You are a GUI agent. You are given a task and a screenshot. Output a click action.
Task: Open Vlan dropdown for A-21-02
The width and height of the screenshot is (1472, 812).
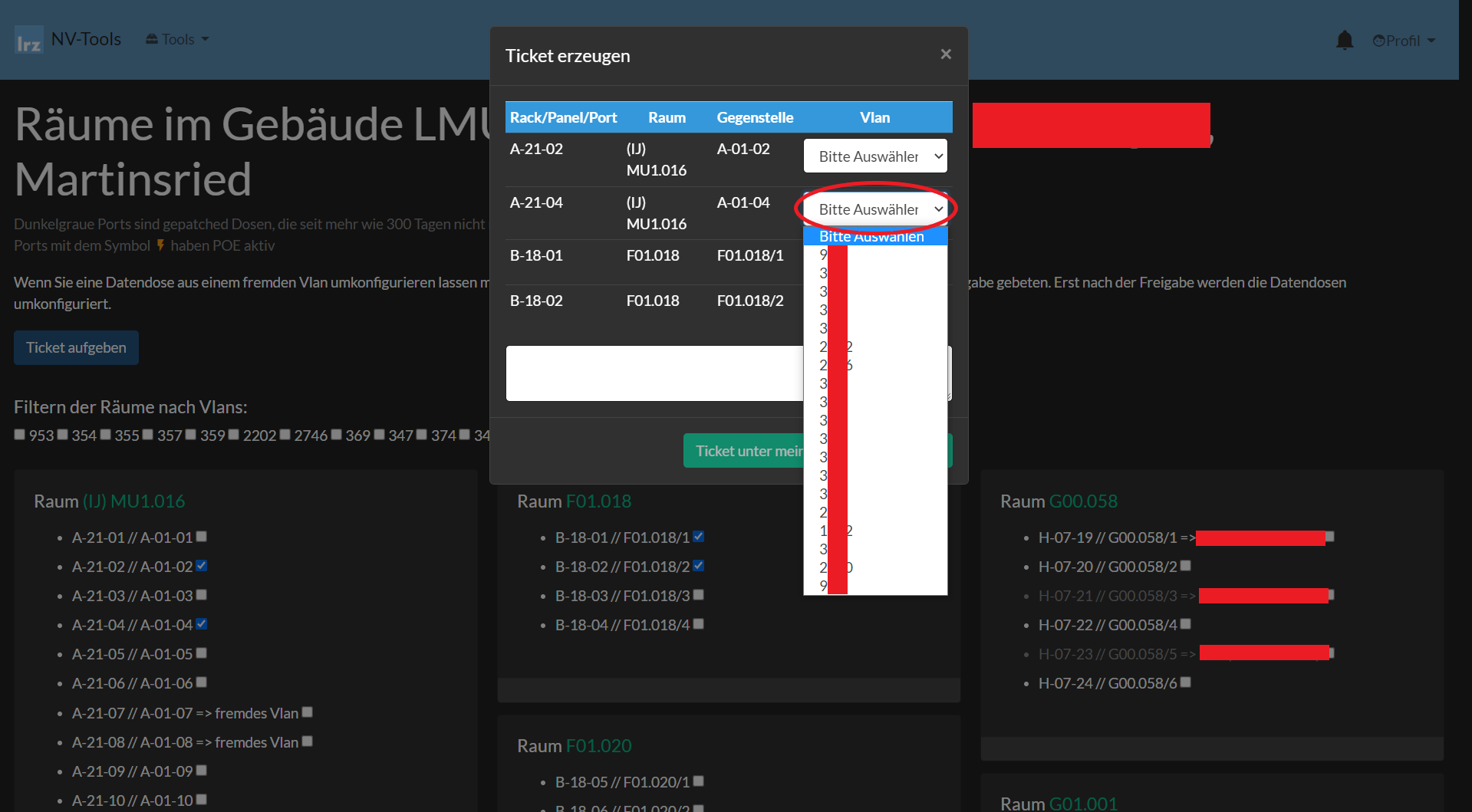(x=874, y=156)
